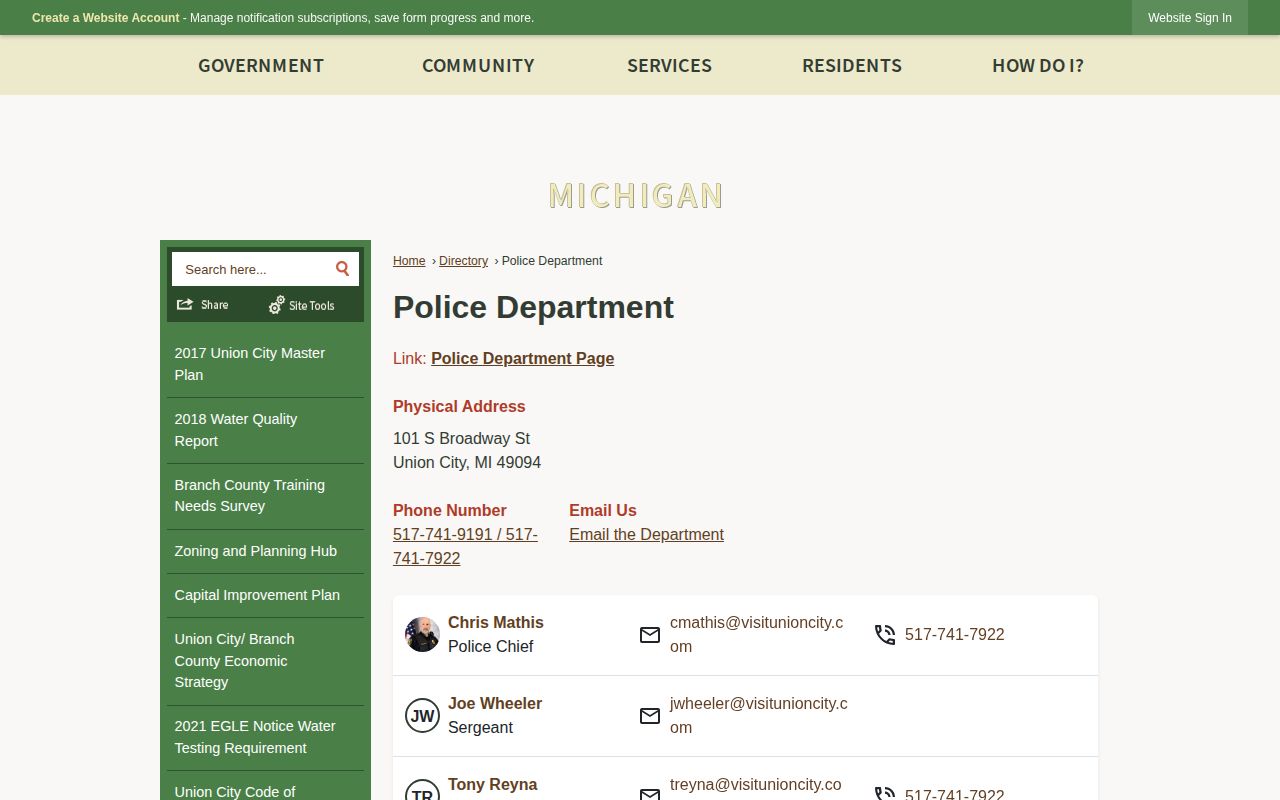The height and width of the screenshot is (800, 1280).
Task: Click address text 101 S Broadway St
Action: 461,438
